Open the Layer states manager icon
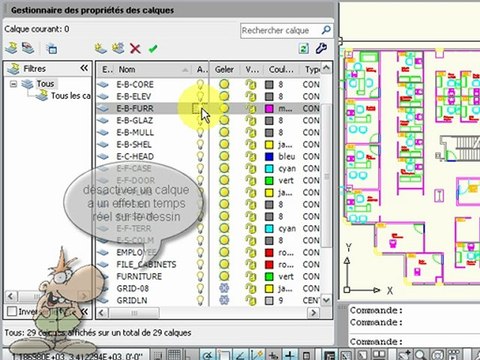Viewport: 480px width, 360px height. (x=52, y=49)
